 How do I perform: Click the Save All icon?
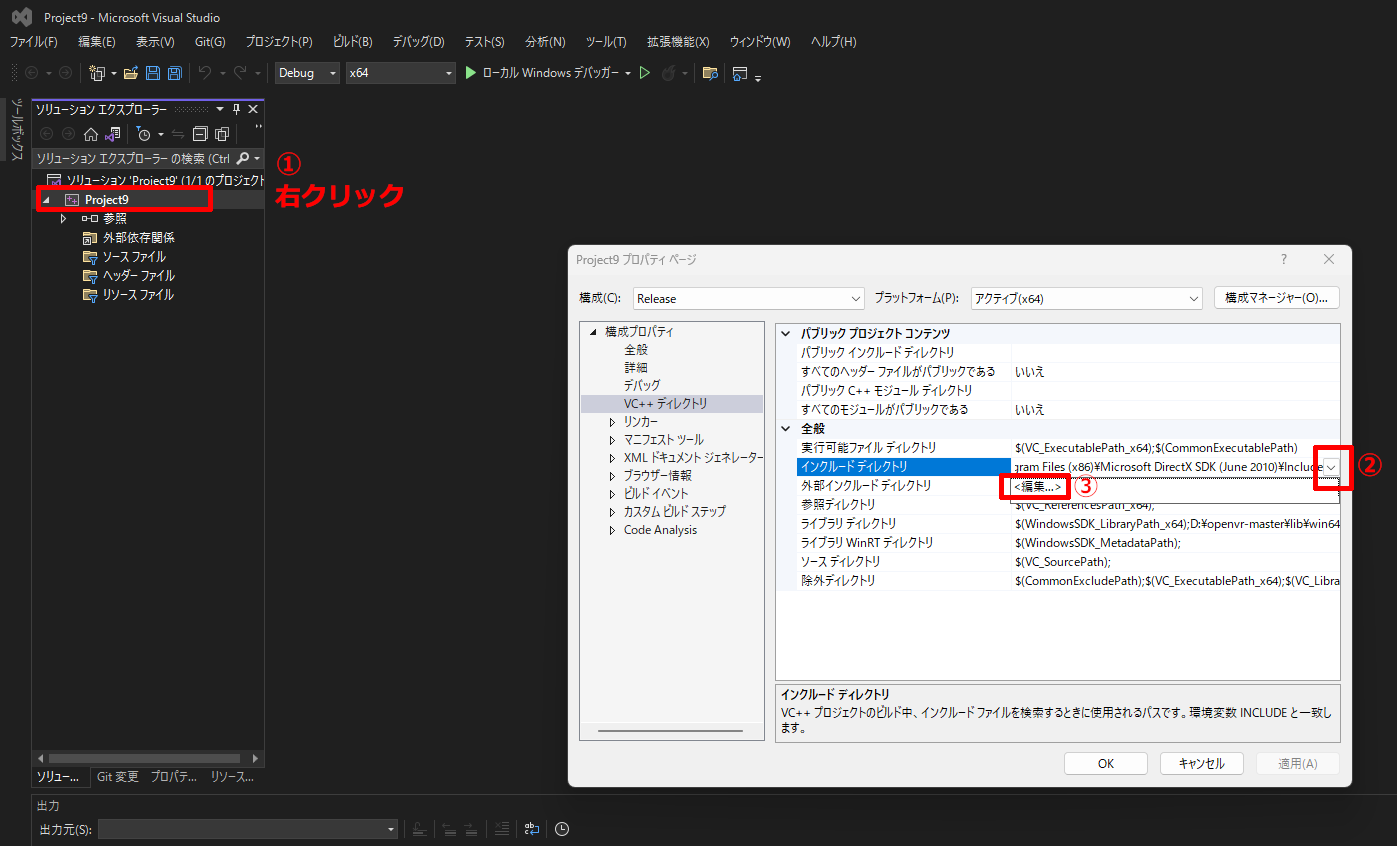coord(174,73)
